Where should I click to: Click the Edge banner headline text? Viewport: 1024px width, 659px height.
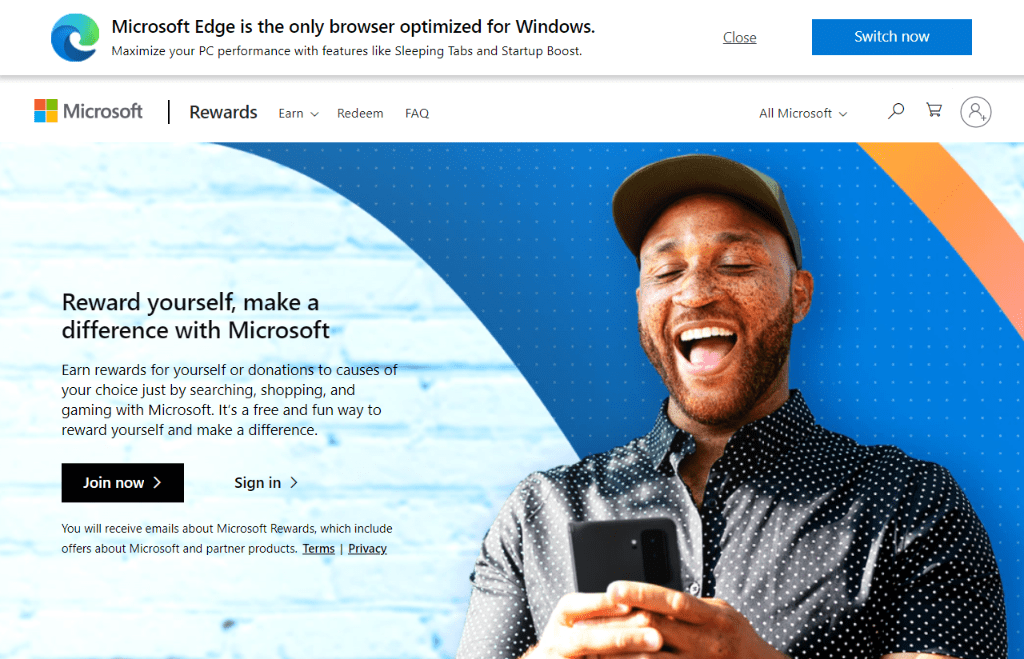[353, 26]
